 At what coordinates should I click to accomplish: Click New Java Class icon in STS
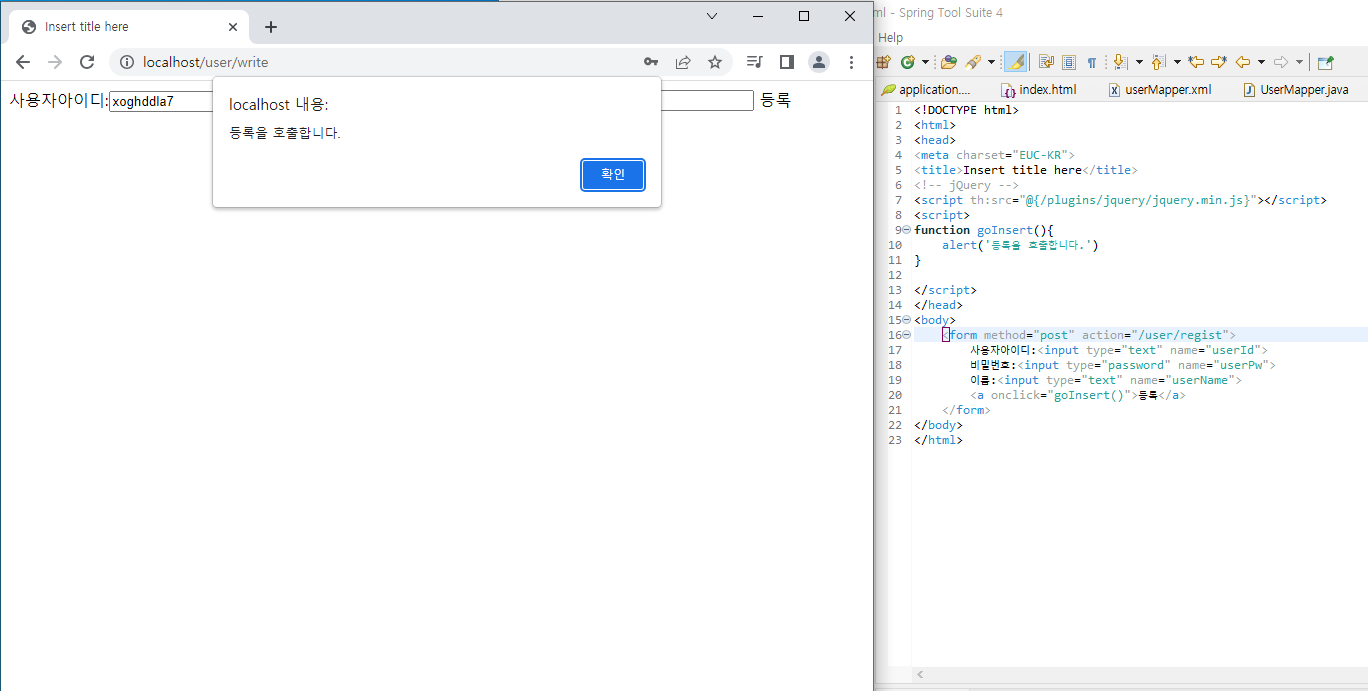point(907,62)
